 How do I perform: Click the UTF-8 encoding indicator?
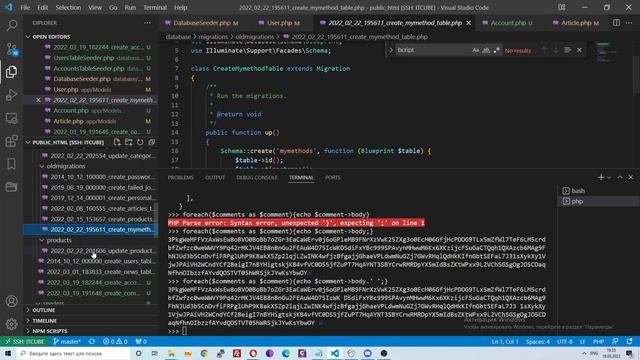pyautogui.click(x=564, y=341)
